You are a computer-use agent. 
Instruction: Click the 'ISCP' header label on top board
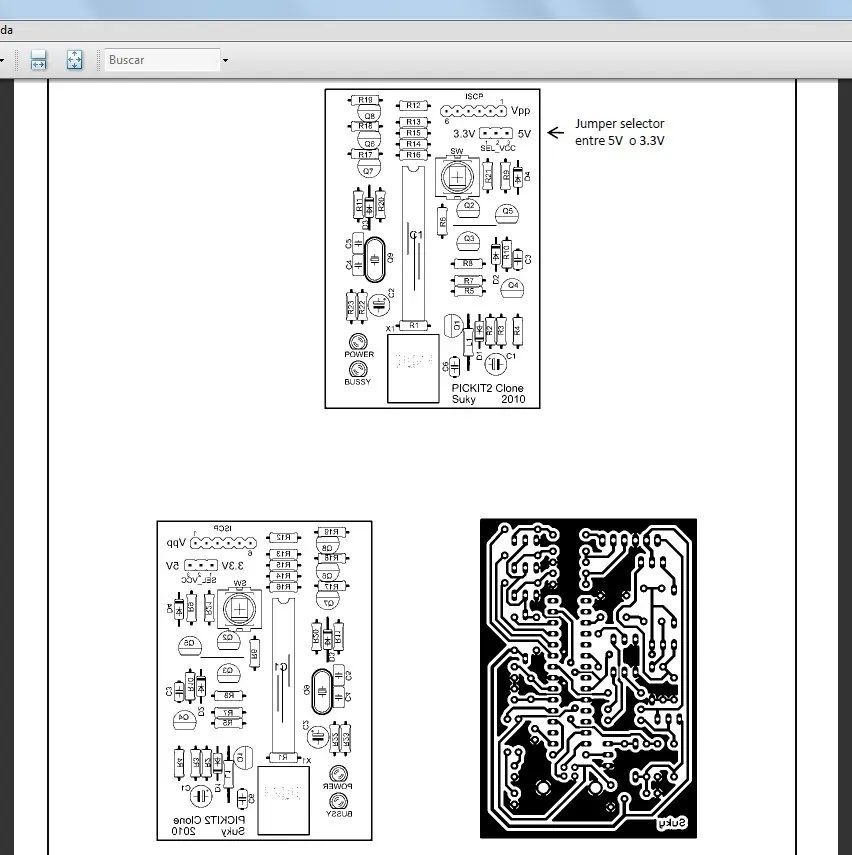[474, 97]
